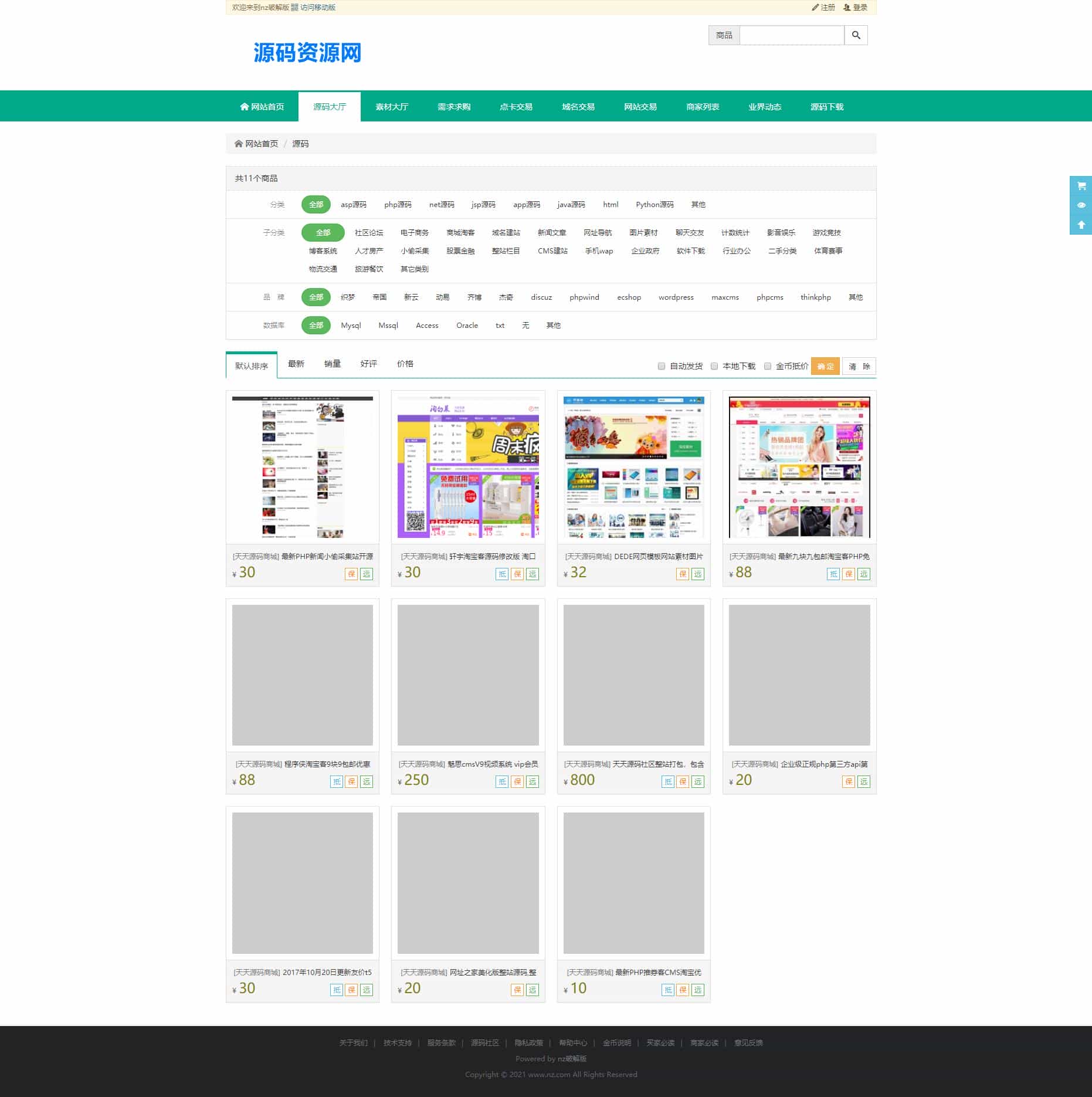Click 远 badge on 天天源码社区整站打包 card
Image resolution: width=1092 pixels, height=1097 pixels.
pos(698,781)
